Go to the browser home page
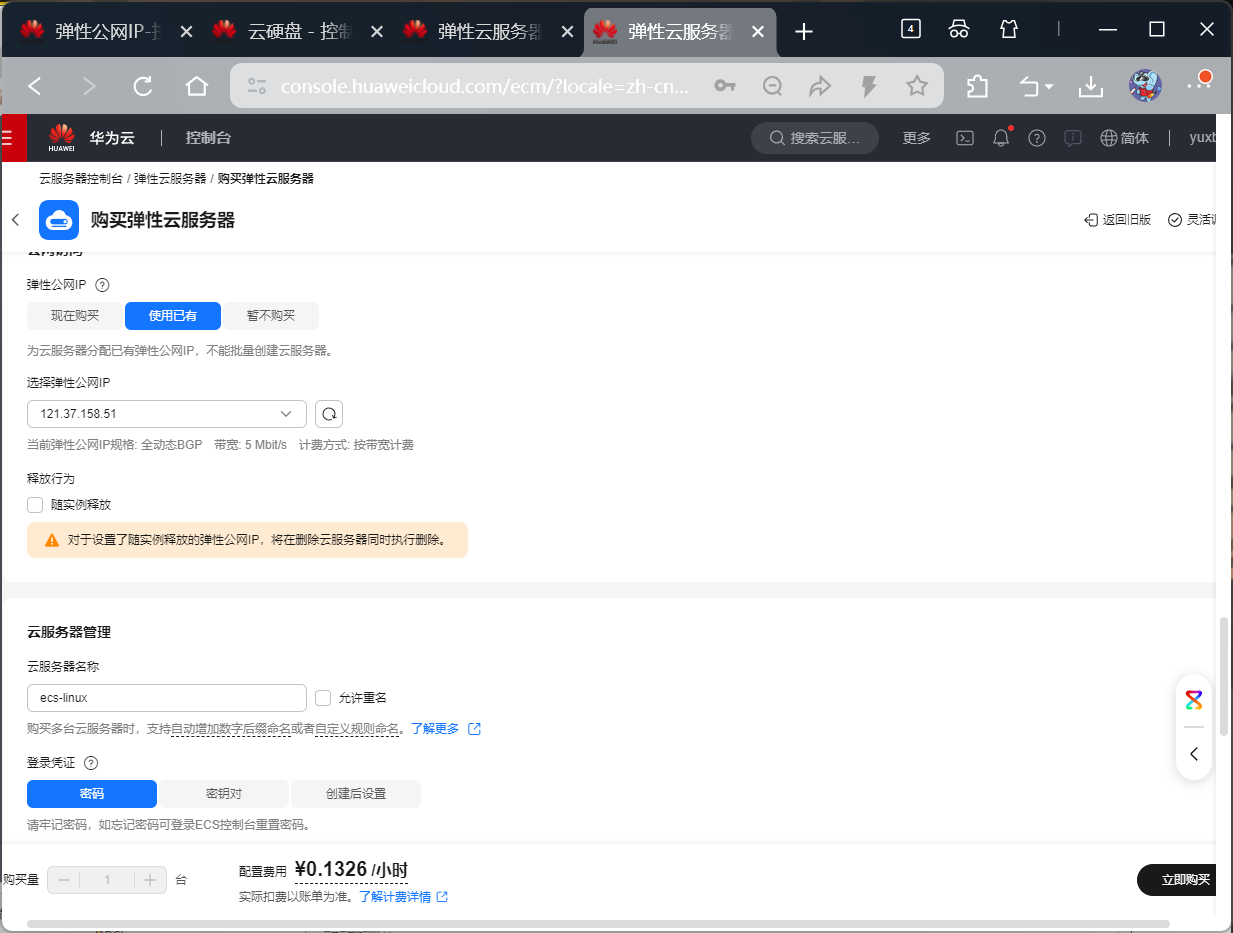Viewport: 1233px width, 933px height. (x=197, y=86)
